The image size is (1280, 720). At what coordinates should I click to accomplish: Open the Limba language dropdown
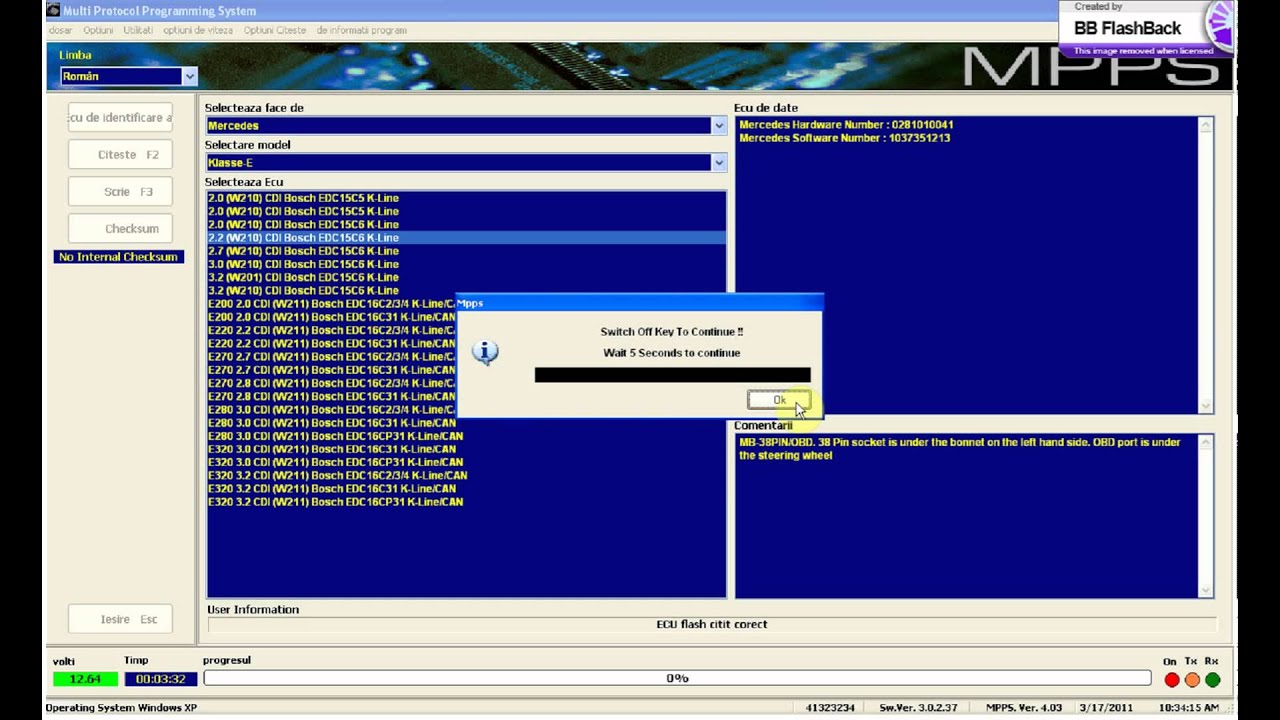189,76
